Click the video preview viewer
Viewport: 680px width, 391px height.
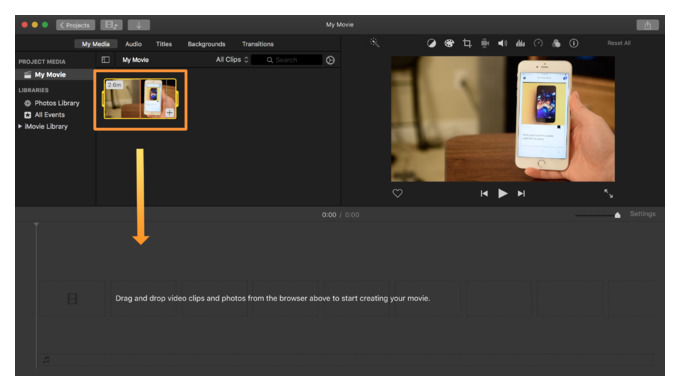coord(503,119)
